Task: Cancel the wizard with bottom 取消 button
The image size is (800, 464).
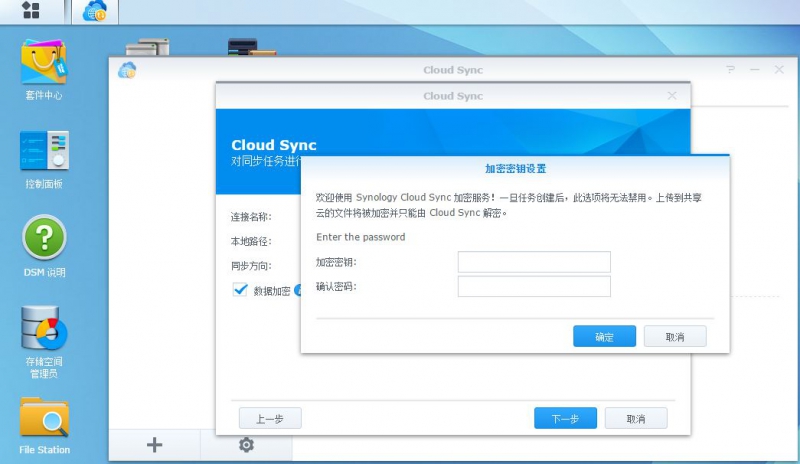Action: coord(635,418)
